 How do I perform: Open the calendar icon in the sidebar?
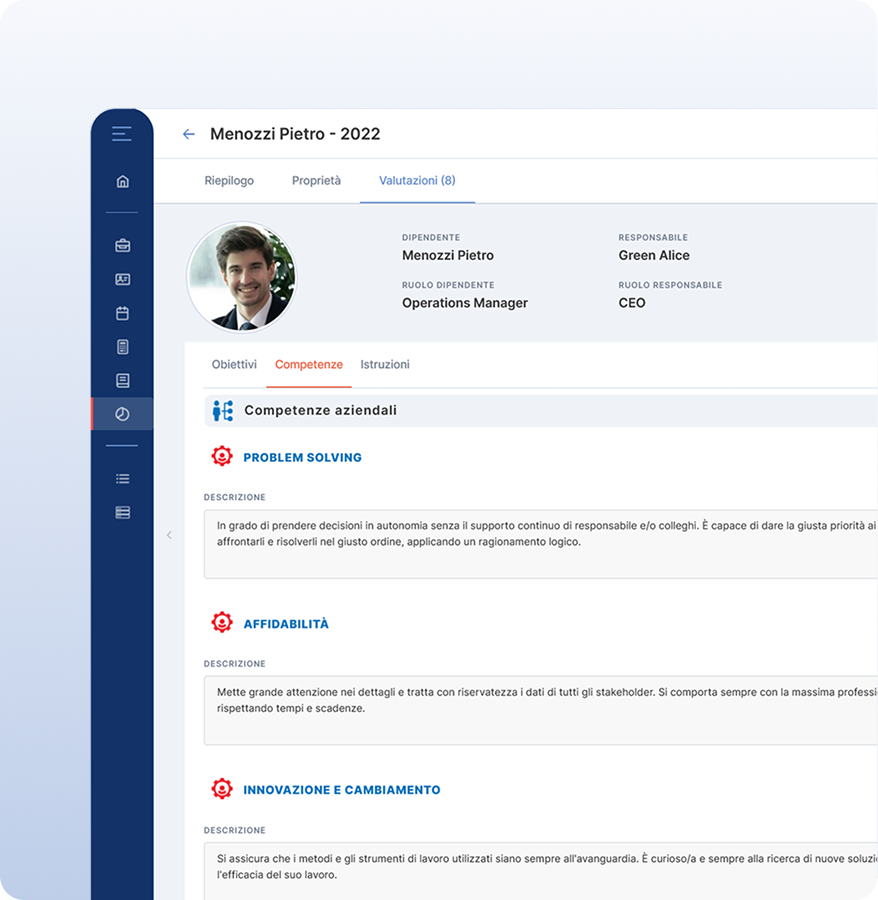pos(121,313)
